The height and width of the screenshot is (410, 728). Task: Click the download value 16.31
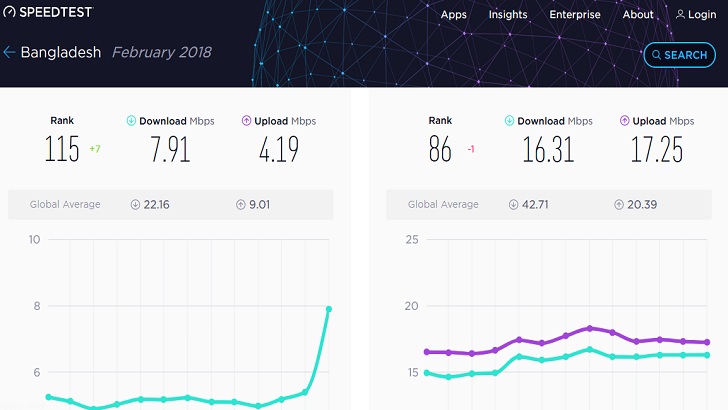click(548, 149)
